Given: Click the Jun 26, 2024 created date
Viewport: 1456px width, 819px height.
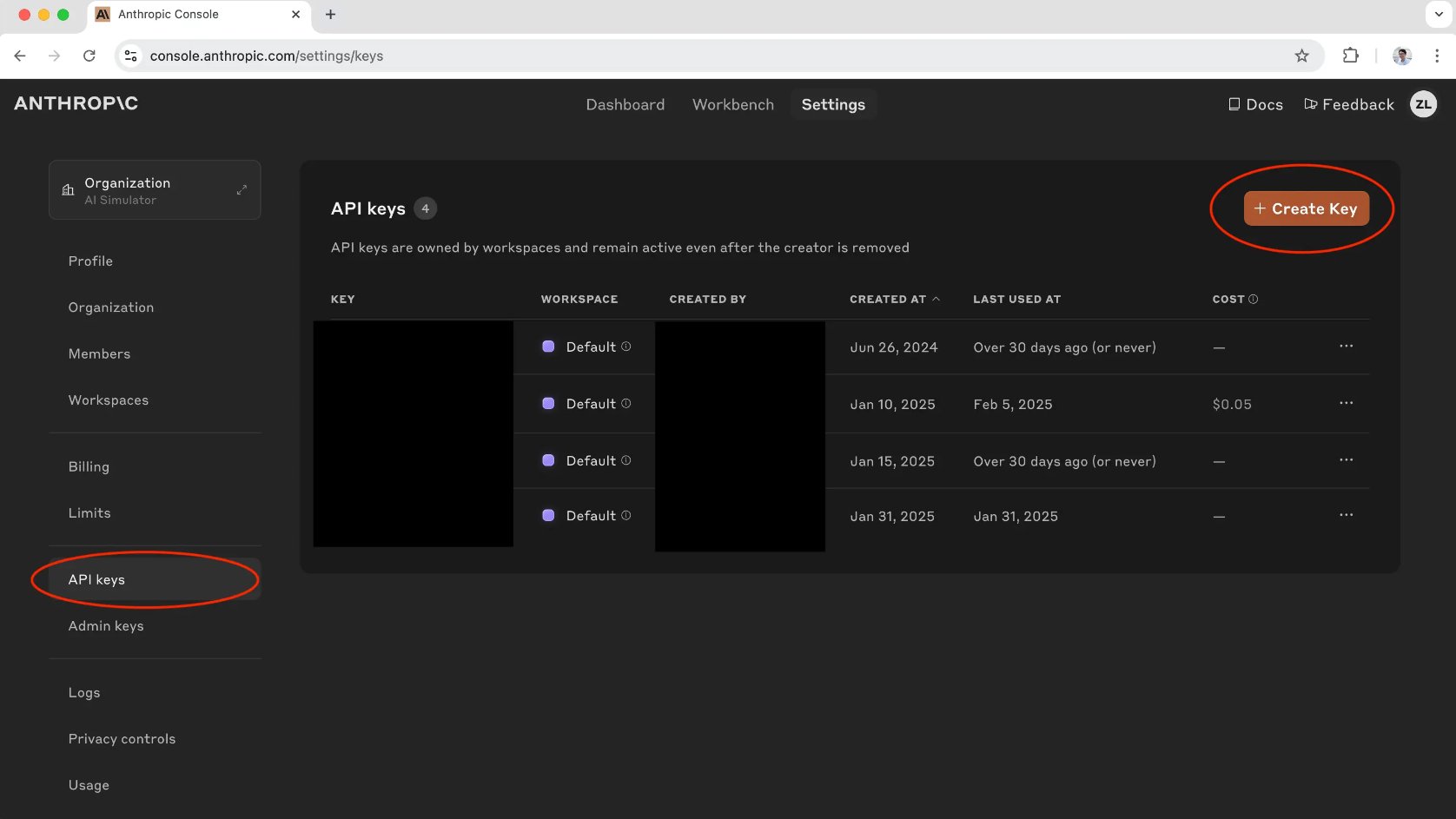Looking at the screenshot, I should pos(893,347).
